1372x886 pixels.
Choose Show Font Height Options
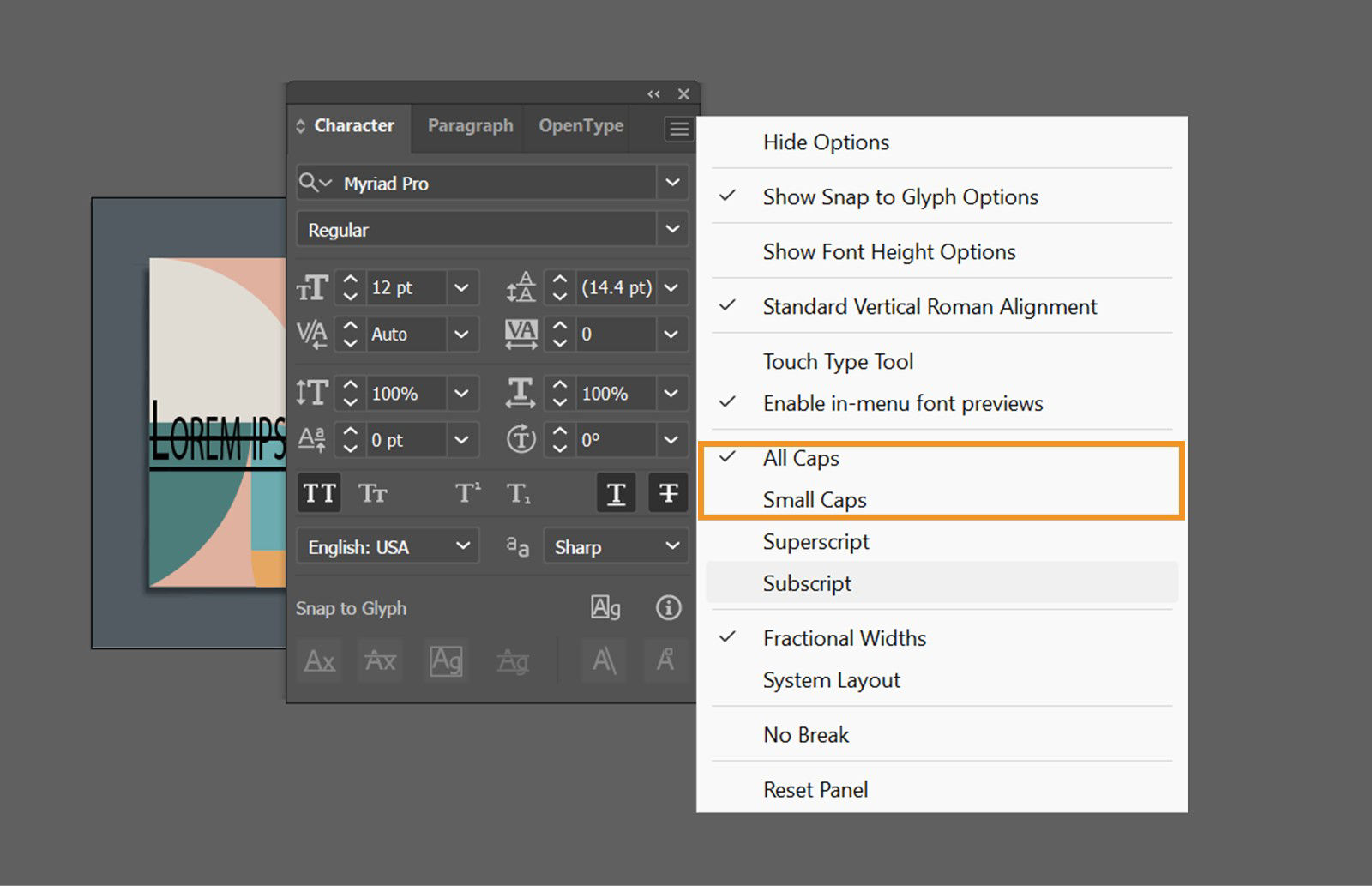(x=942, y=252)
